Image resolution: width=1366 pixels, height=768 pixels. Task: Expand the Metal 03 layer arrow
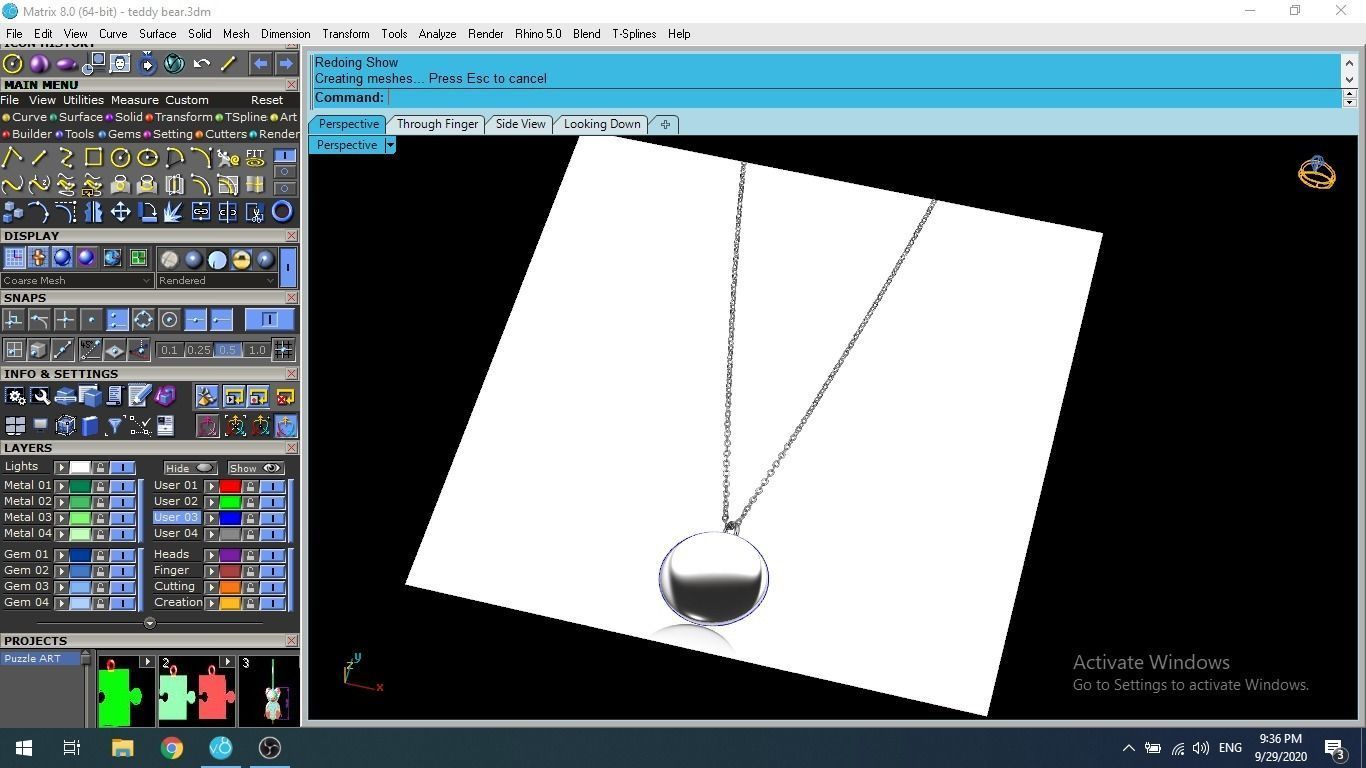coord(61,518)
